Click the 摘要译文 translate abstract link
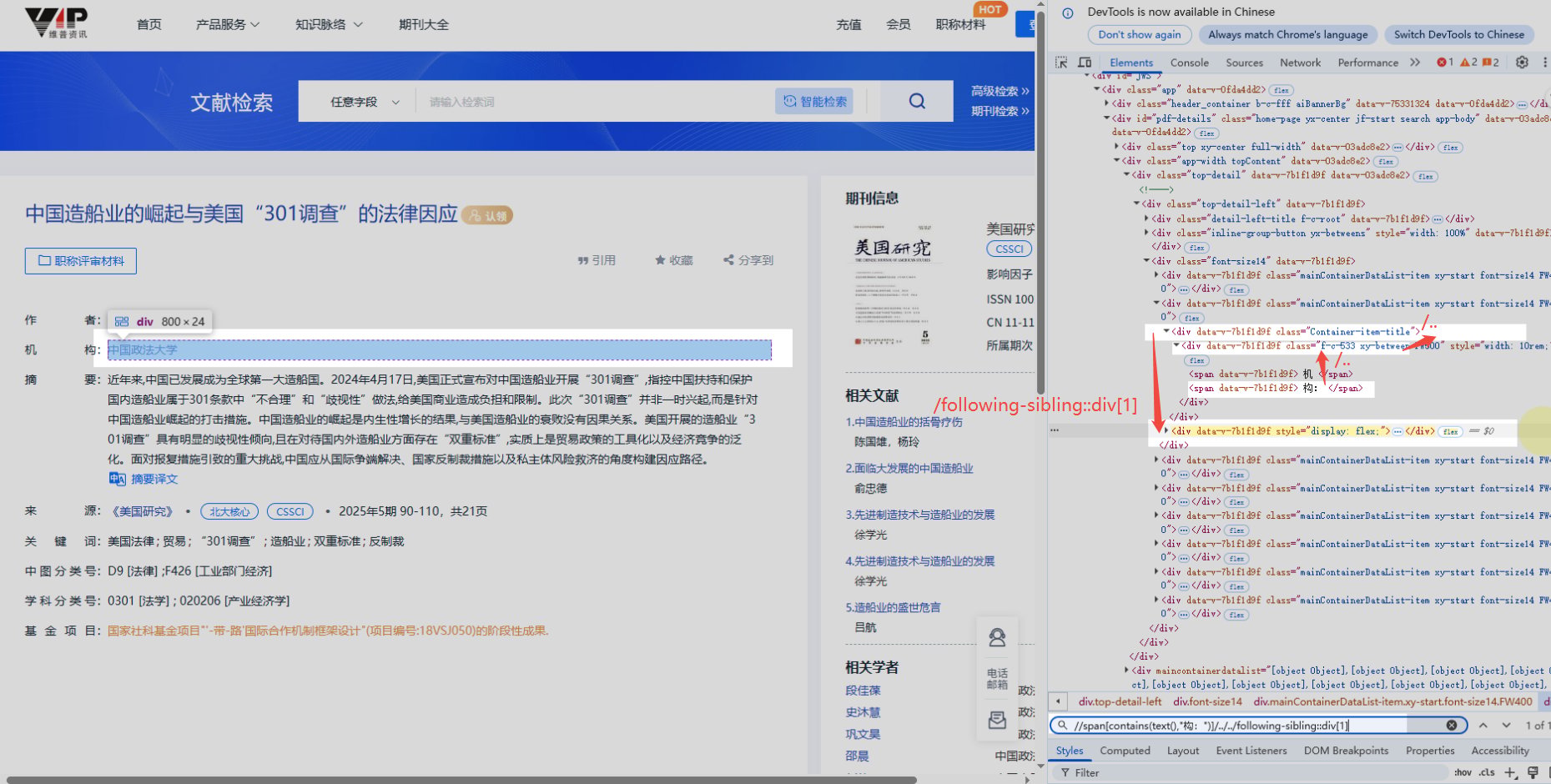The image size is (1551, 784). (x=144, y=479)
